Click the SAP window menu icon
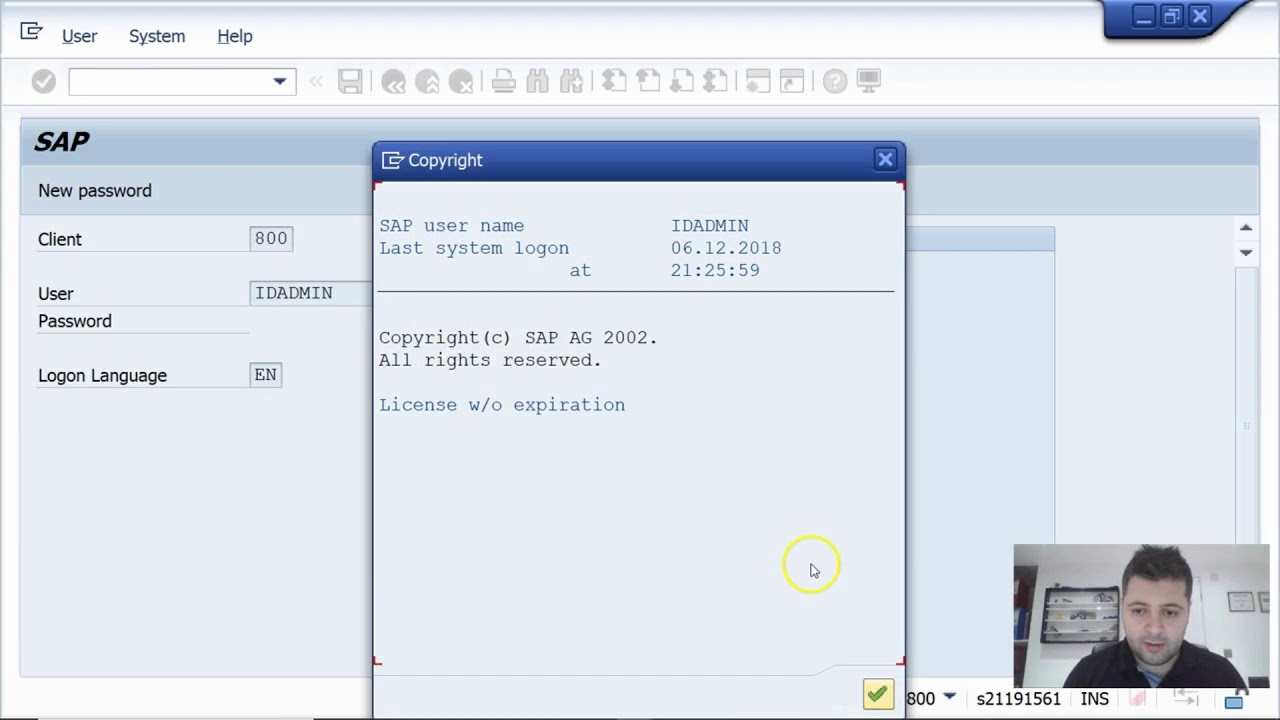The height and width of the screenshot is (720, 1280). [31, 32]
